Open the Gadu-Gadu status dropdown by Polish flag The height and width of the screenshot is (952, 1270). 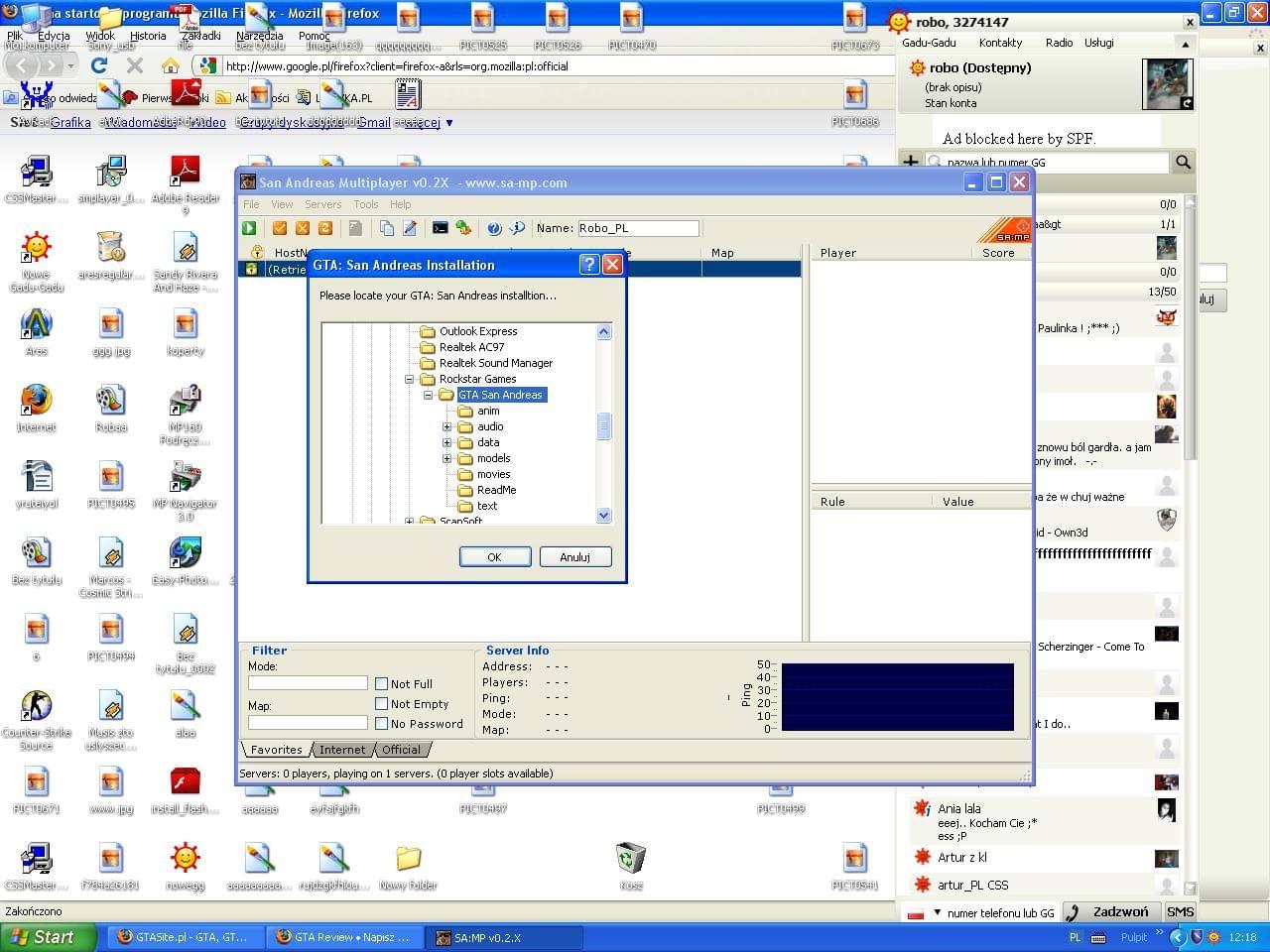[937, 912]
